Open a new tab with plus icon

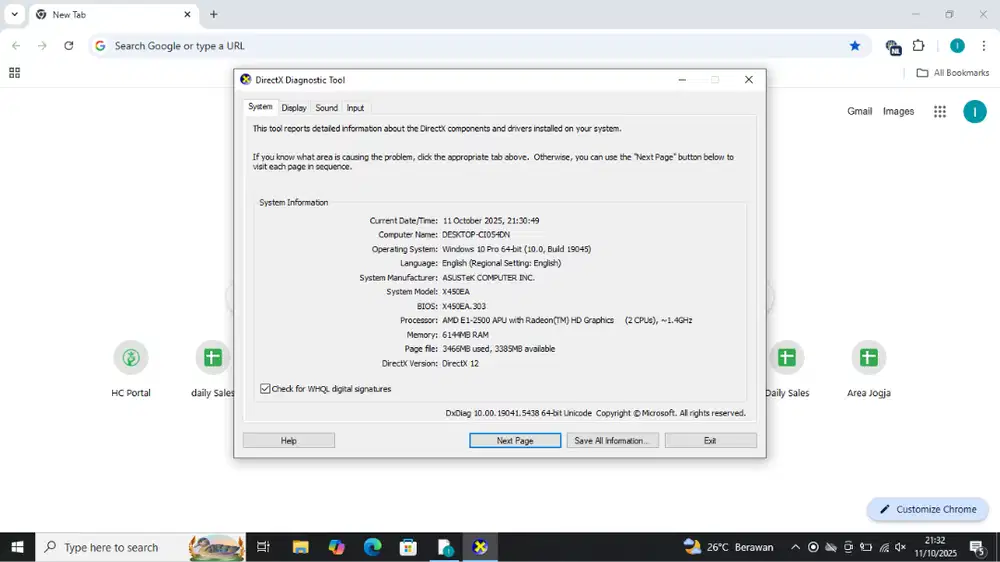pyautogui.click(x=214, y=15)
